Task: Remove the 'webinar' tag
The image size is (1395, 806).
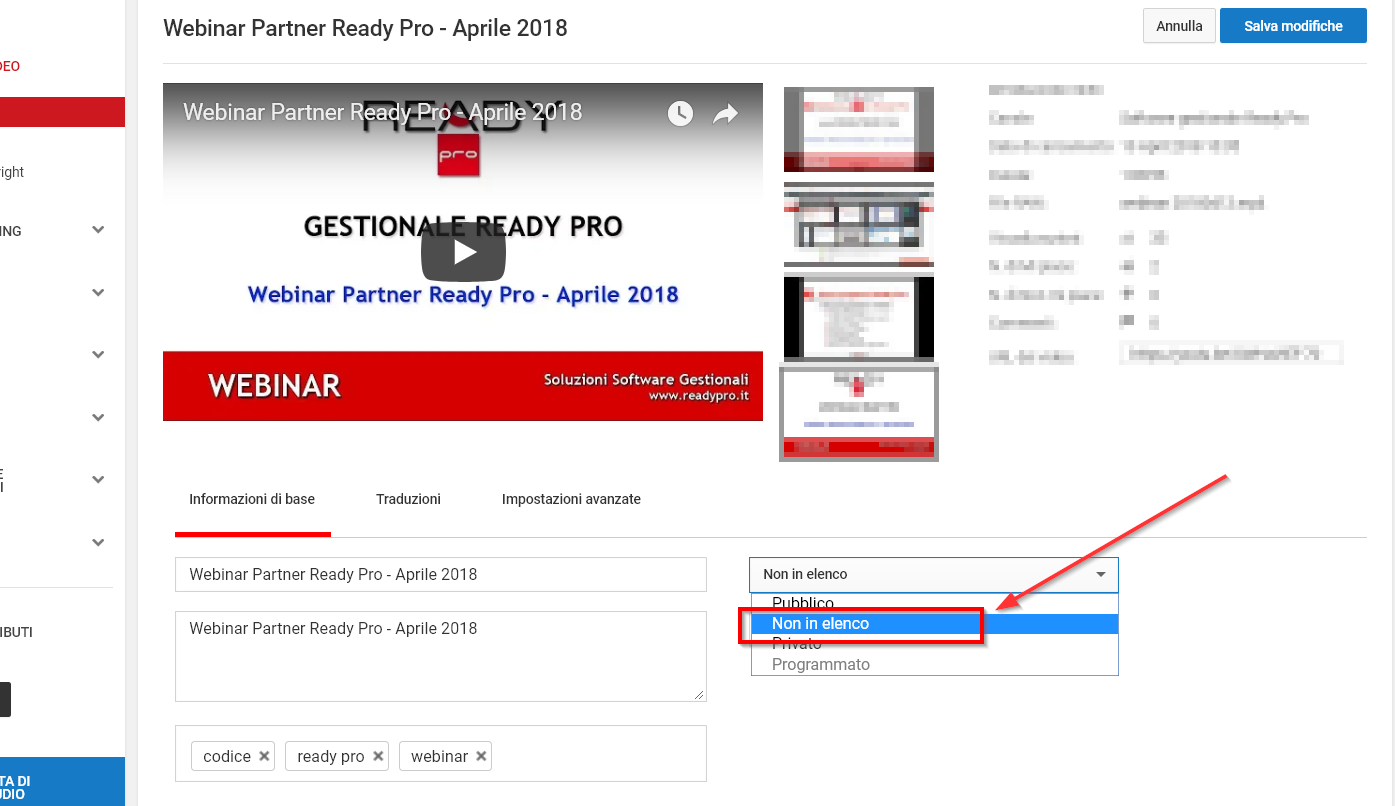Action: pos(481,756)
